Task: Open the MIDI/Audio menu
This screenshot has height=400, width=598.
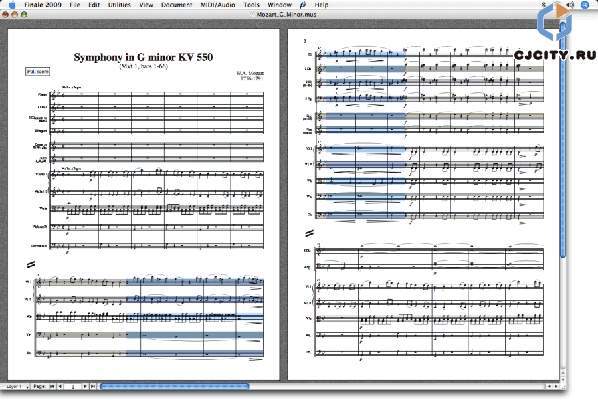Action: [218, 5]
